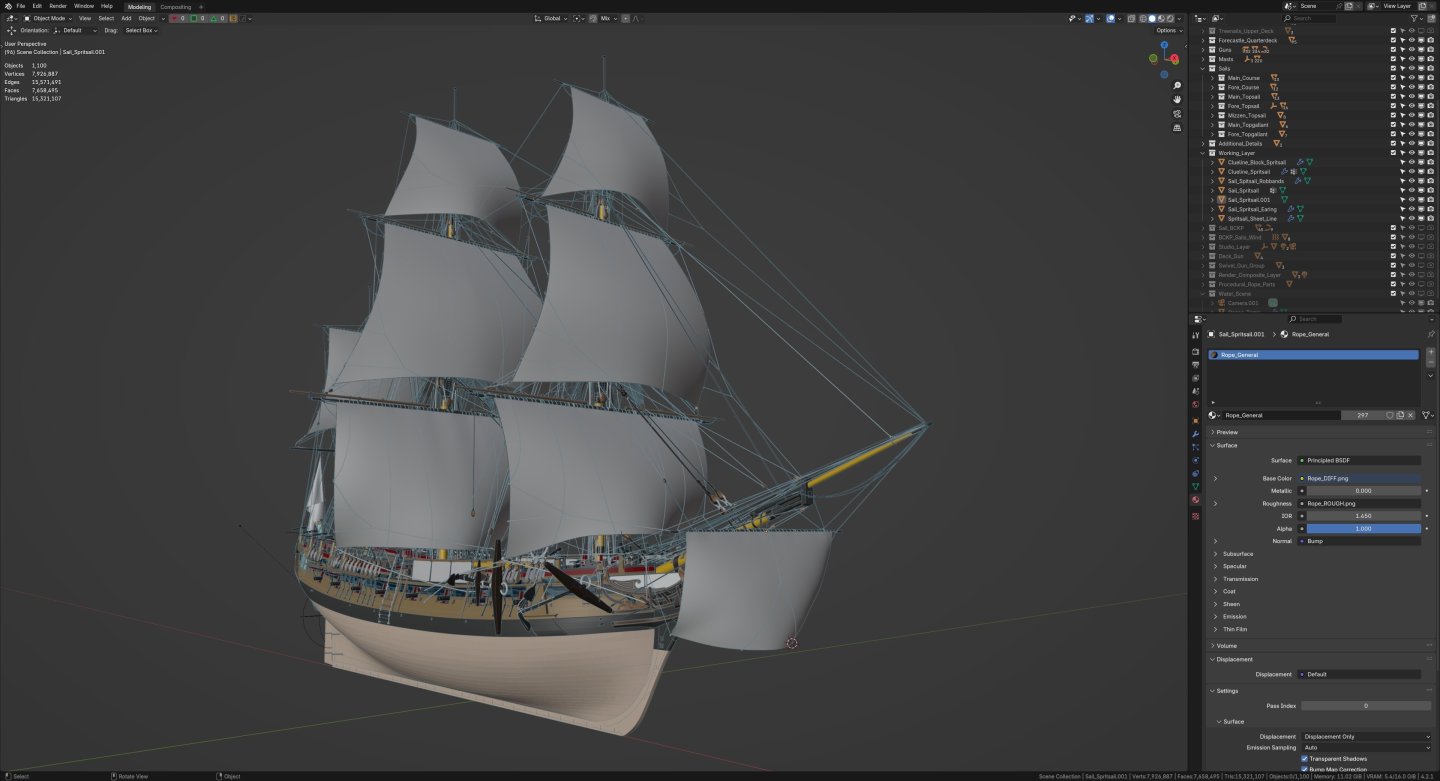Collapse the Working_Layer collection
1440x781 pixels.
[x=1203, y=153]
